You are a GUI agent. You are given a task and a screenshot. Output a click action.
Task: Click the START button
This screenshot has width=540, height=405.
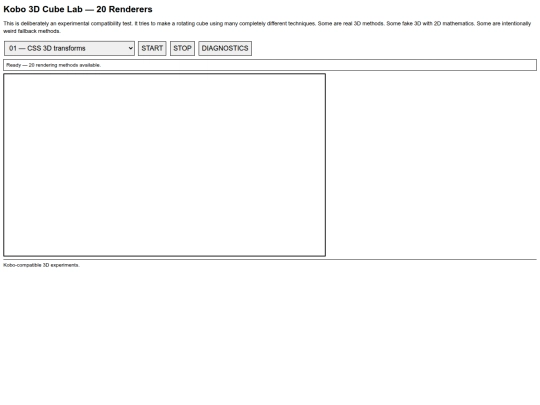[152, 48]
